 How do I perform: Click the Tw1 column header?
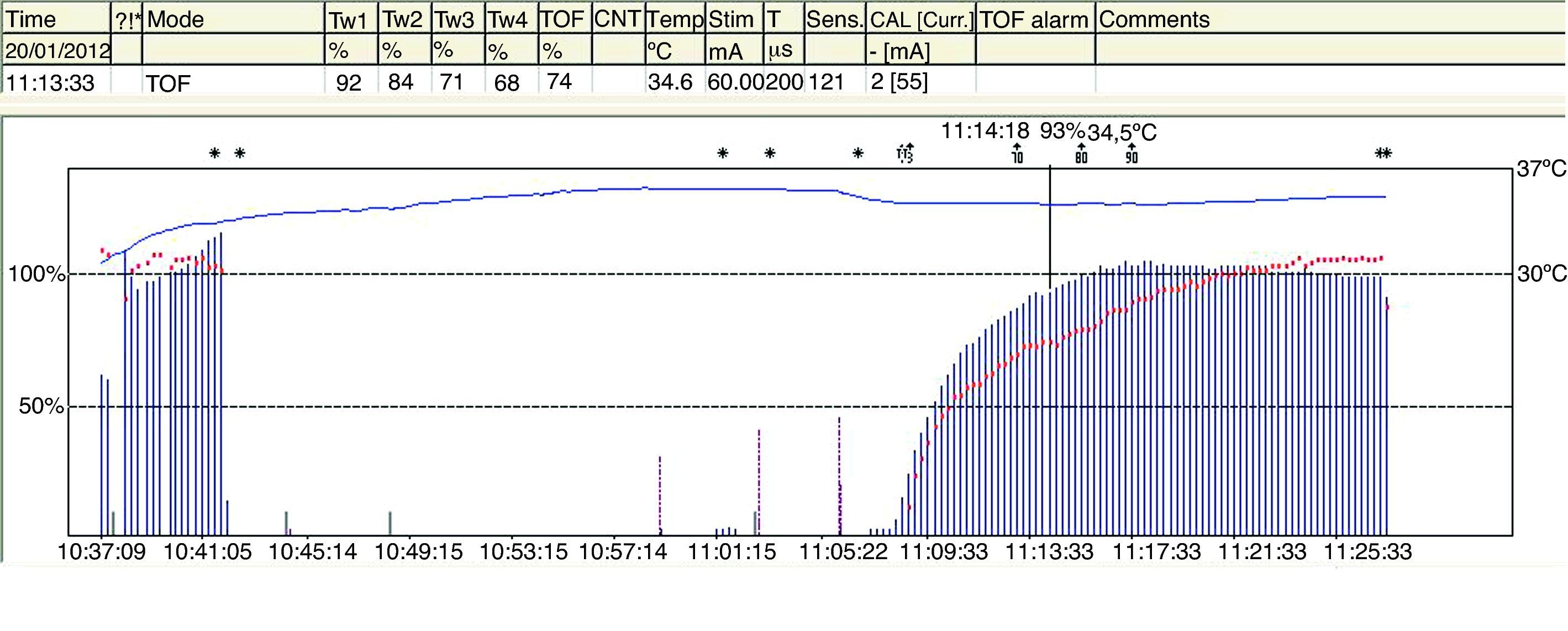pyautogui.click(x=349, y=19)
